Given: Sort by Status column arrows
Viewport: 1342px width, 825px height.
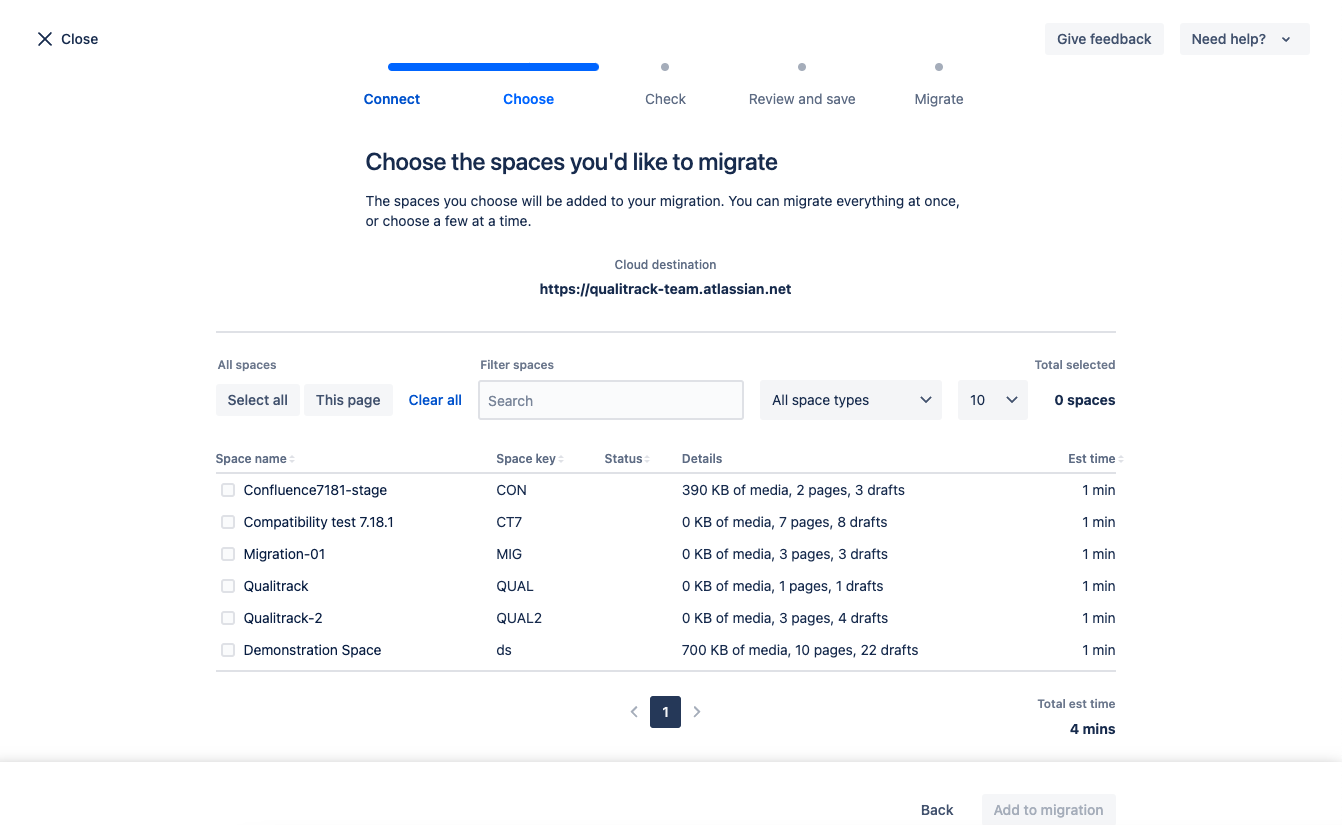Looking at the screenshot, I should tap(648, 459).
